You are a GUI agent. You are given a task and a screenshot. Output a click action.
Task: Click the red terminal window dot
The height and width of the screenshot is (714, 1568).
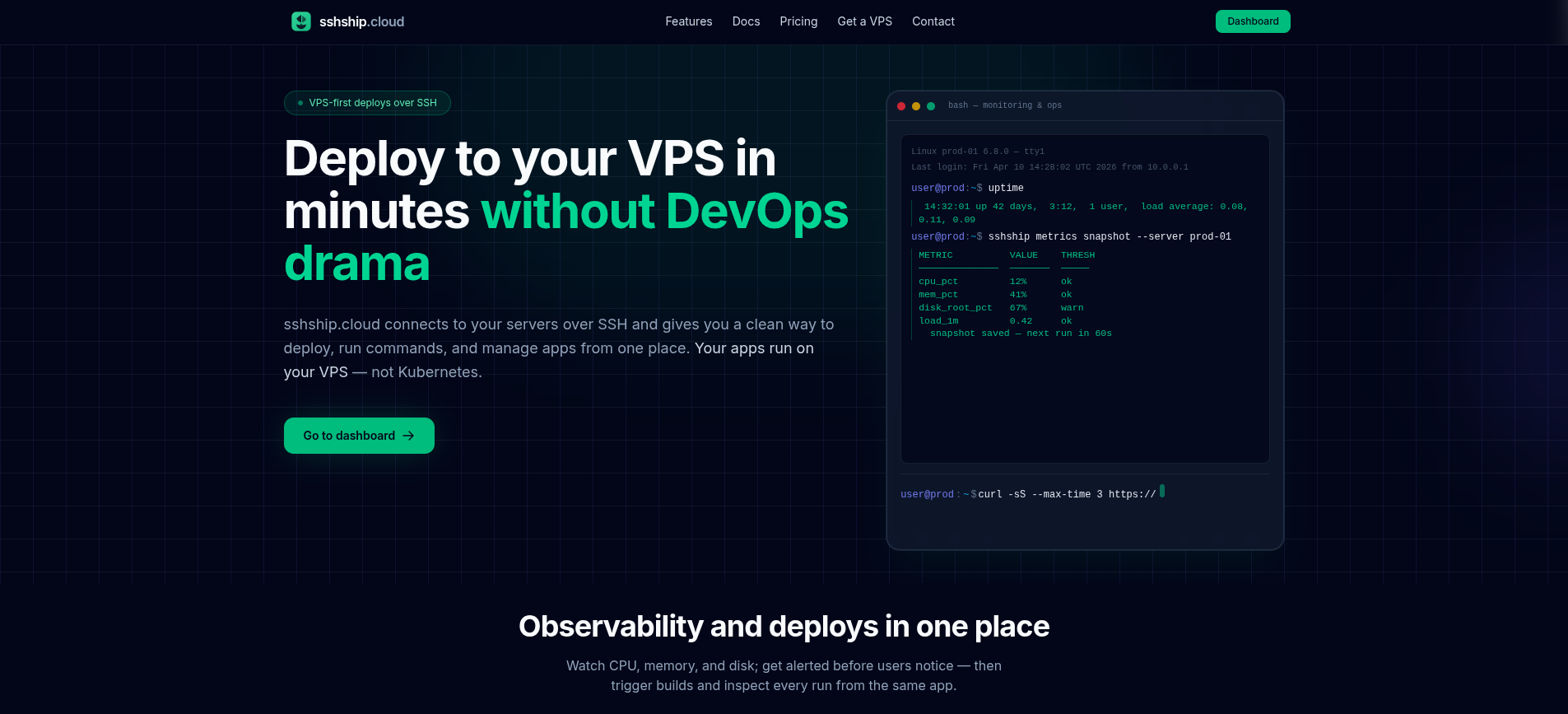coord(901,106)
